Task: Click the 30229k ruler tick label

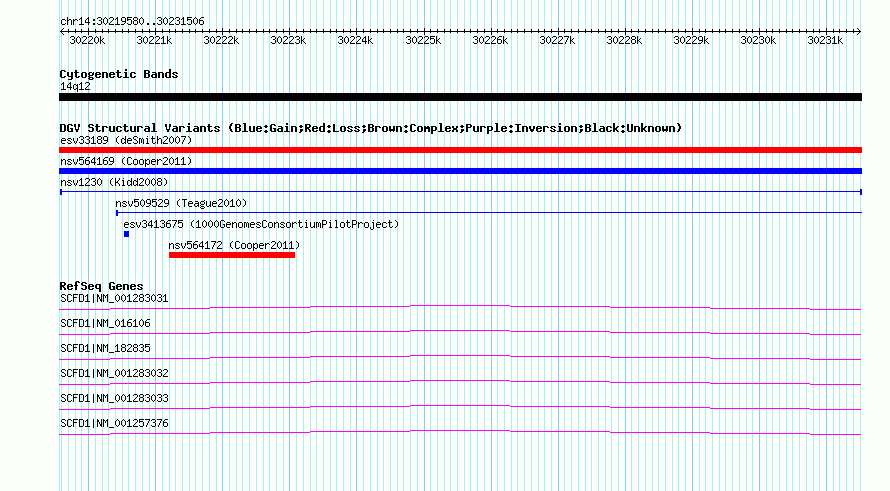Action: [691, 40]
